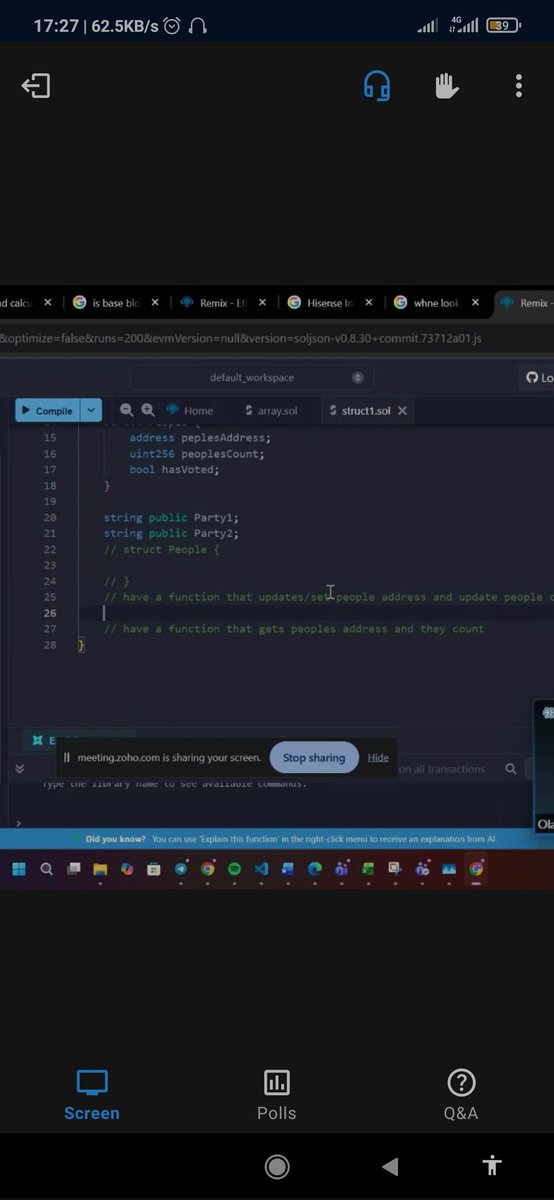Screen dimensions: 554x1200
Task: Click the comment about updating people address
Action: [328, 598]
